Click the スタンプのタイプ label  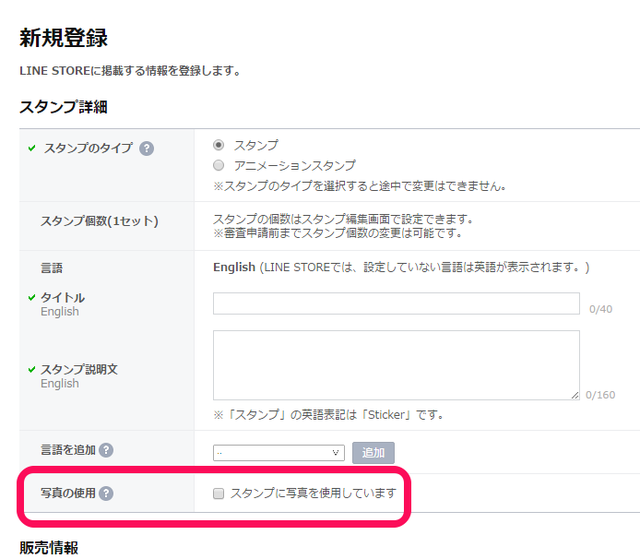coord(88,148)
